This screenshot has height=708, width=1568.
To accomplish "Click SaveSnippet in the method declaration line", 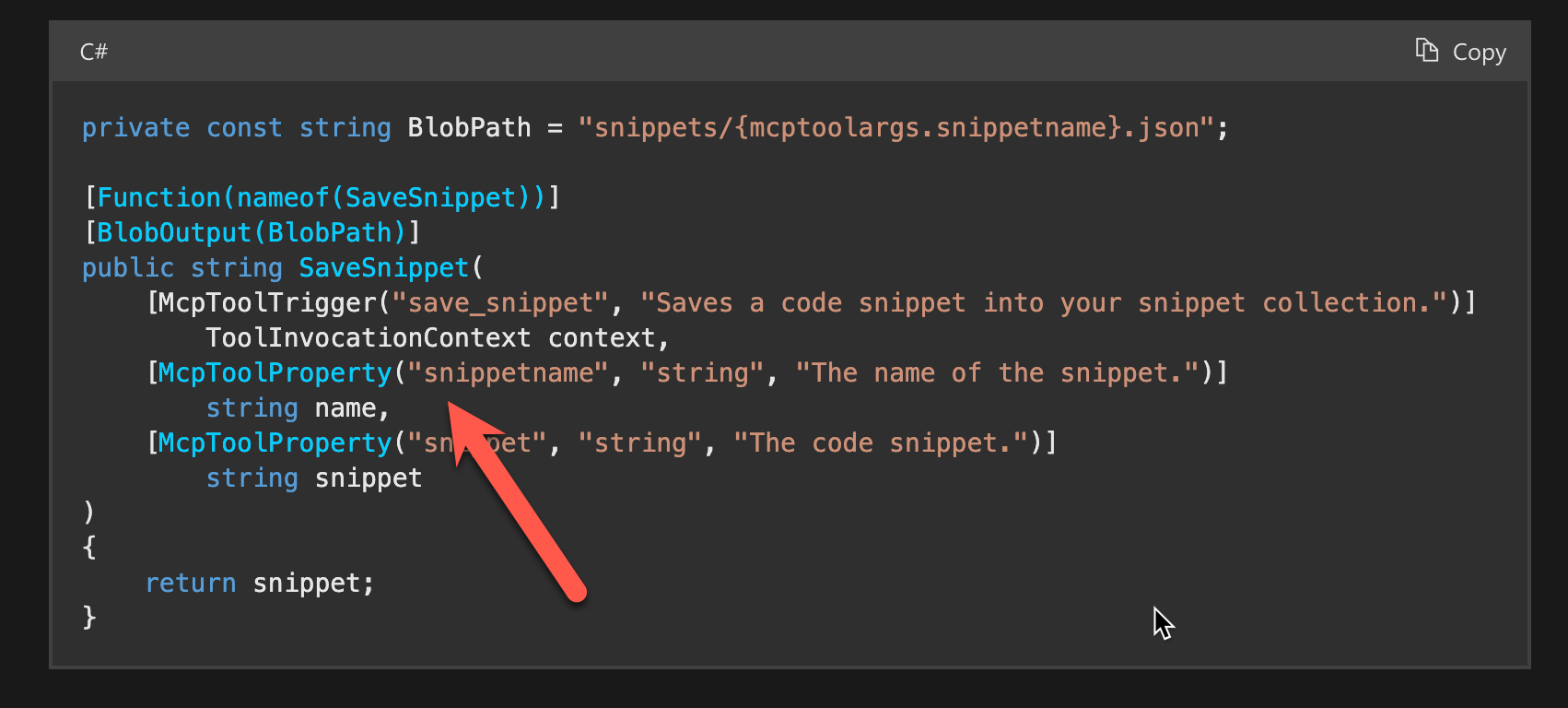I will 384,267.
